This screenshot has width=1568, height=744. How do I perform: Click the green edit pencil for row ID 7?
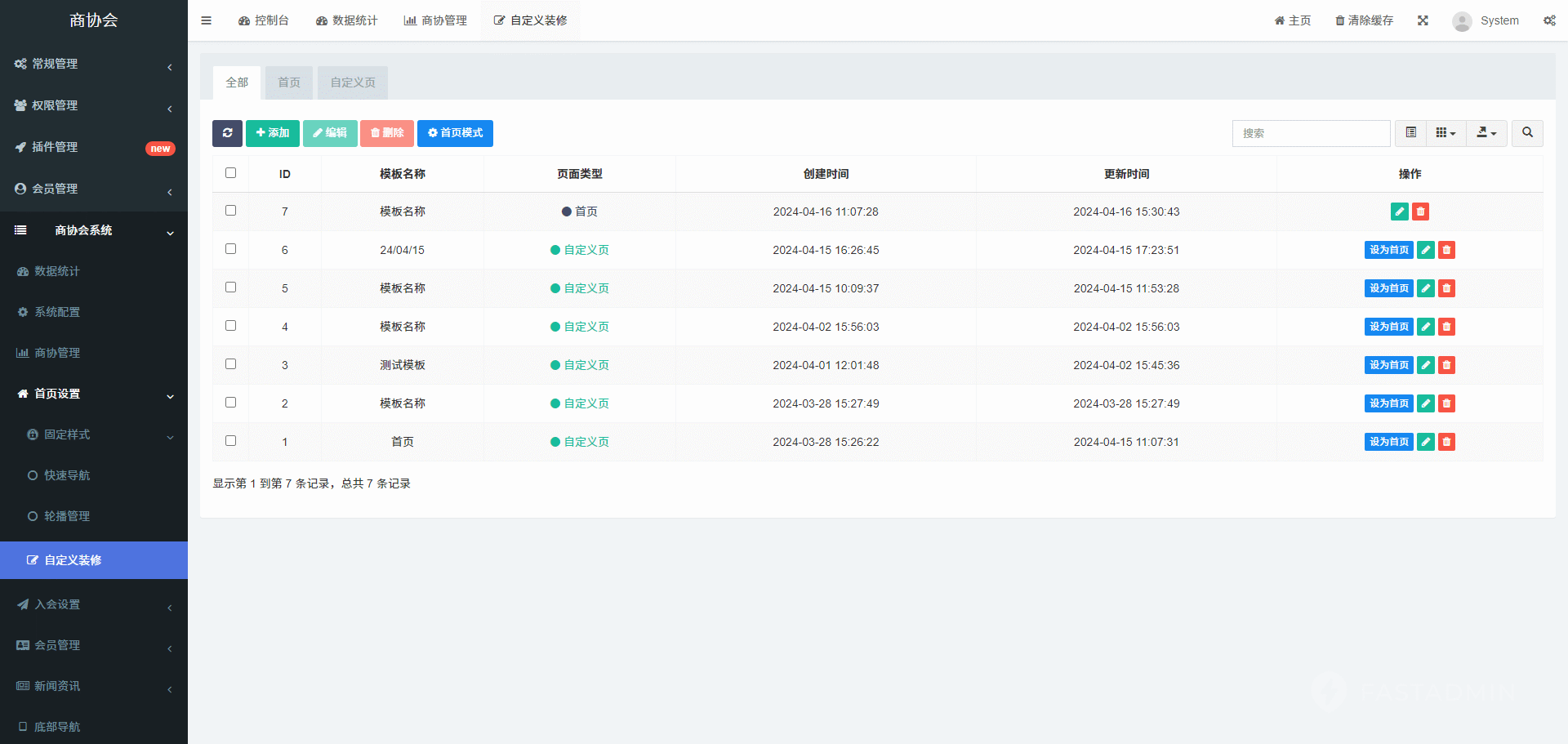click(1399, 212)
